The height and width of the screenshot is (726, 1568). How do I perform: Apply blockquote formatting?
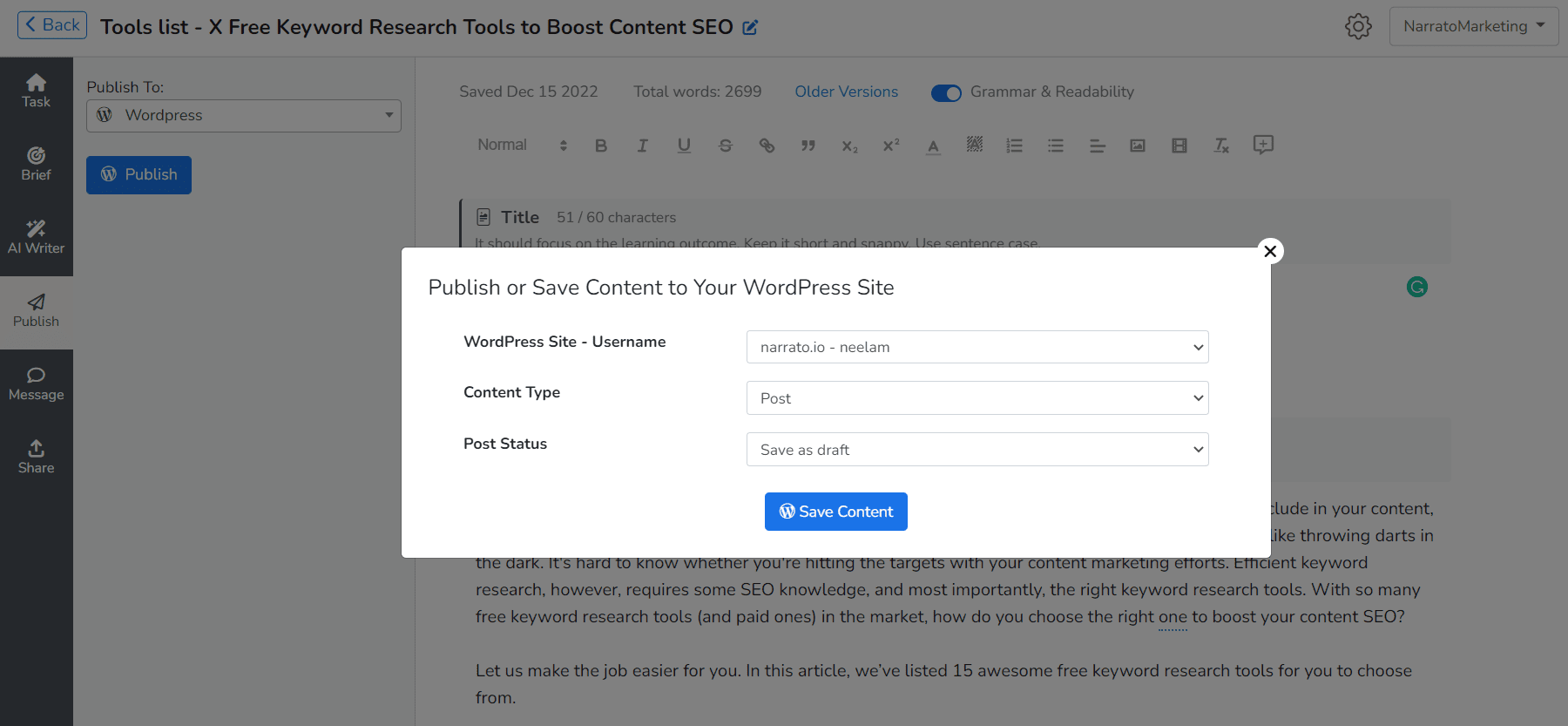coord(808,146)
